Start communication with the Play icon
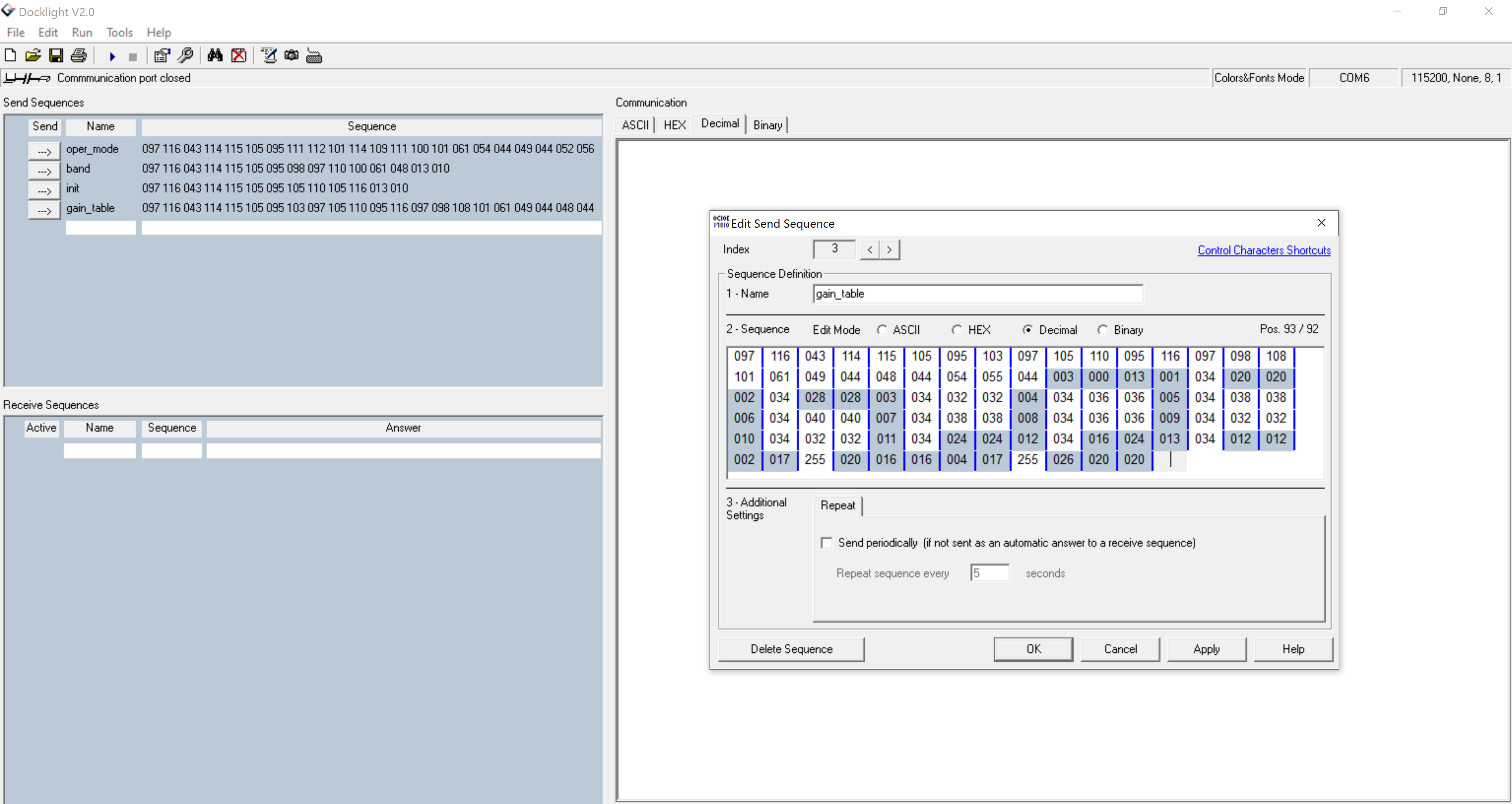 (x=111, y=55)
